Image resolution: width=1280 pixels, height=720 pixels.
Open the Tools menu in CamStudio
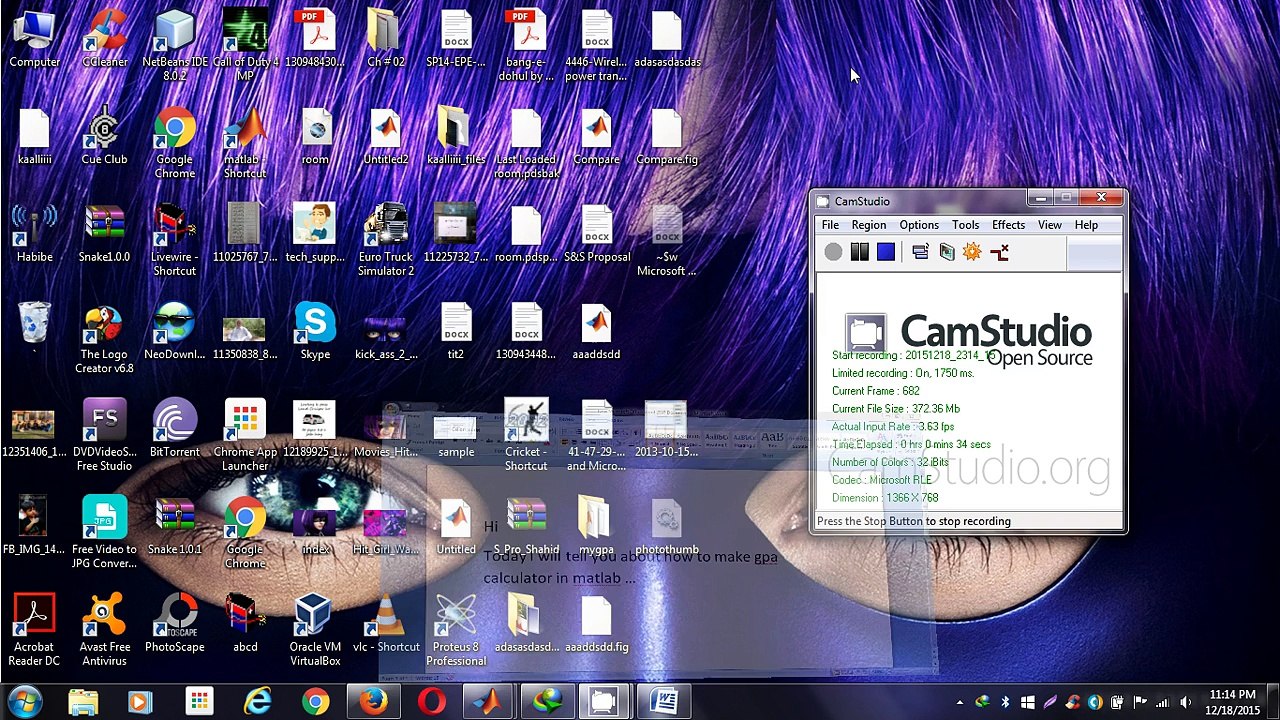tap(965, 225)
